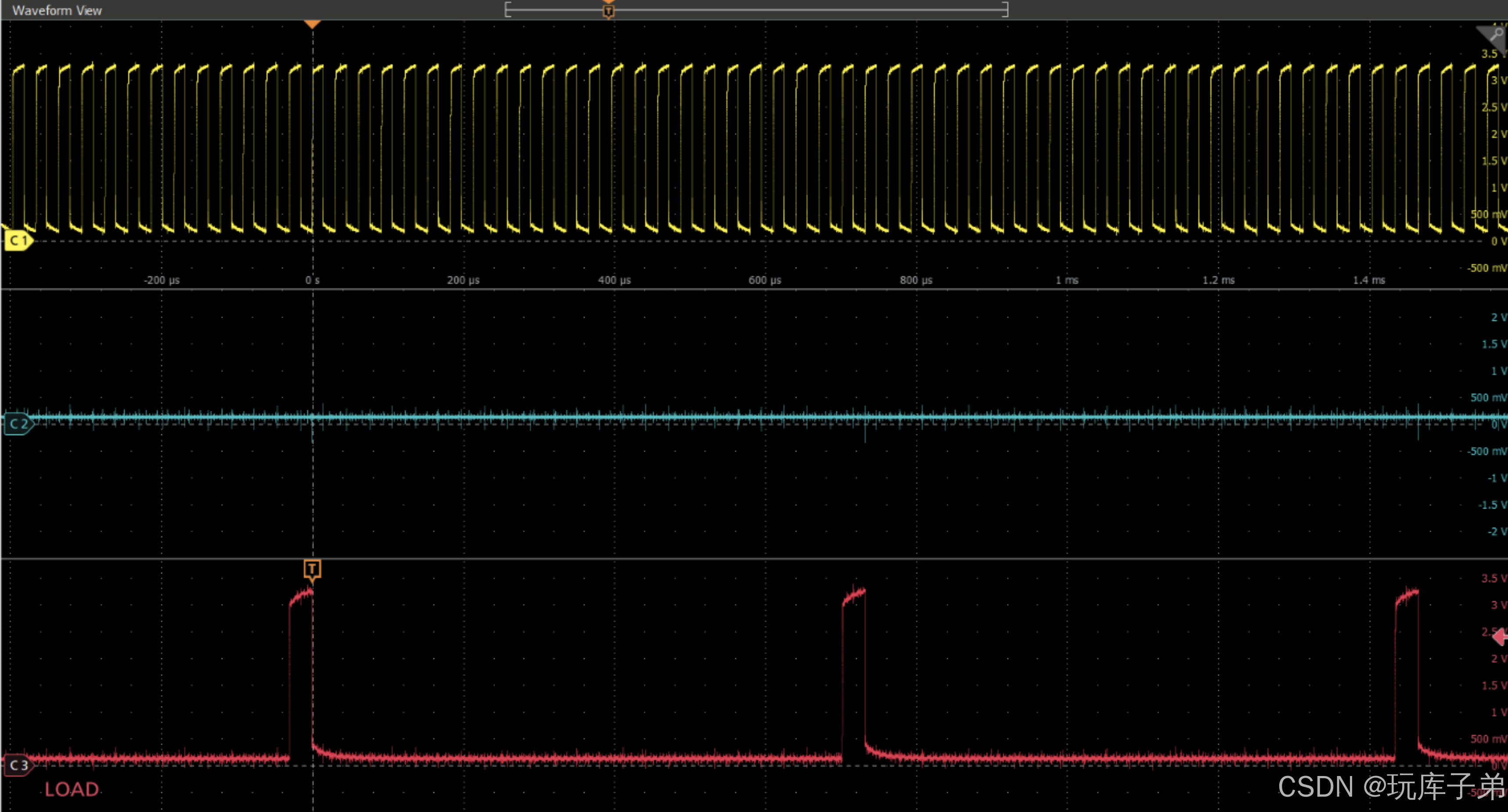
Task: Click the T marker on the record overview bar
Action: point(609,11)
